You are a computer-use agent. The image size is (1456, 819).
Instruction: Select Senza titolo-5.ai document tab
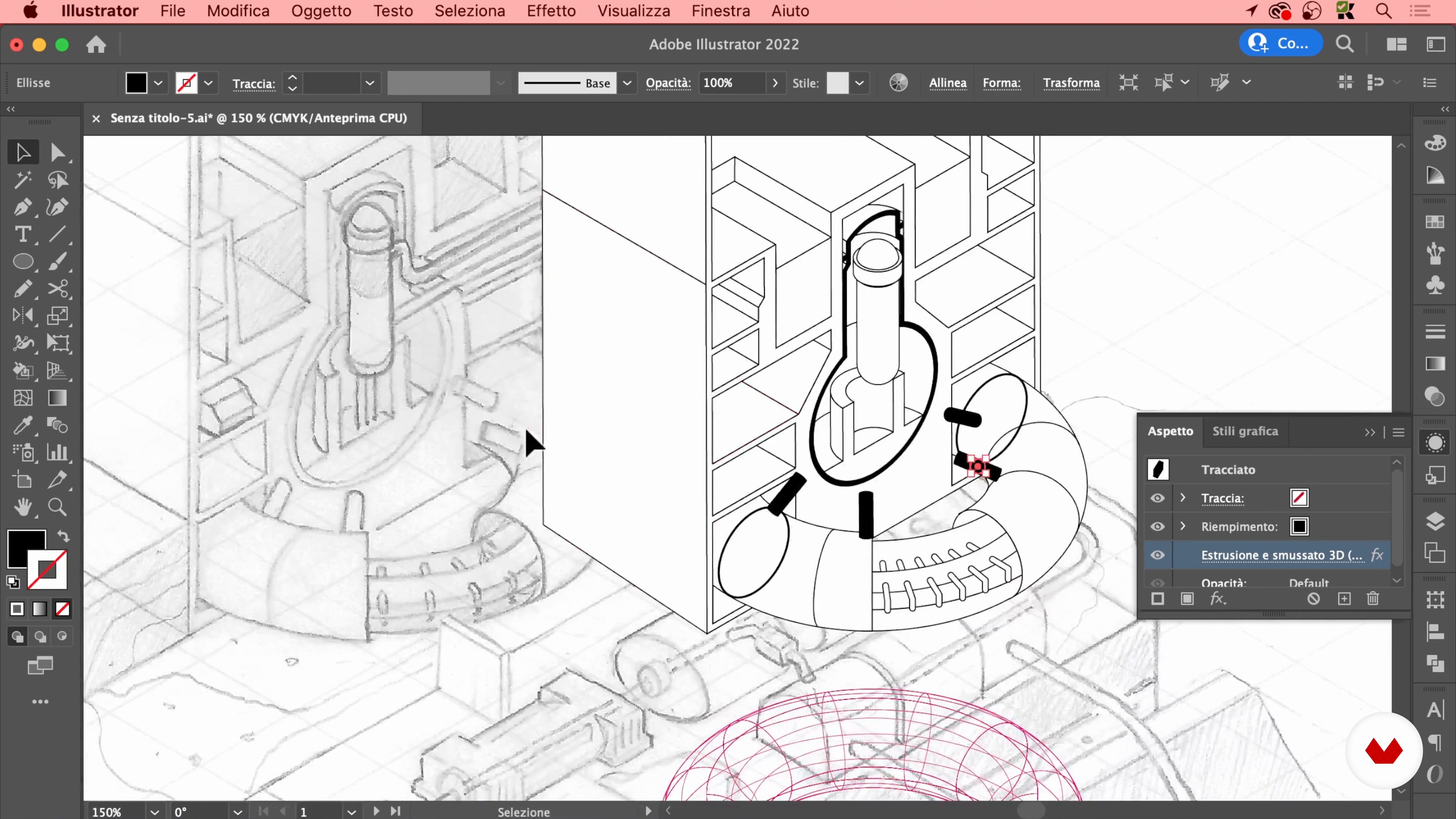point(258,118)
